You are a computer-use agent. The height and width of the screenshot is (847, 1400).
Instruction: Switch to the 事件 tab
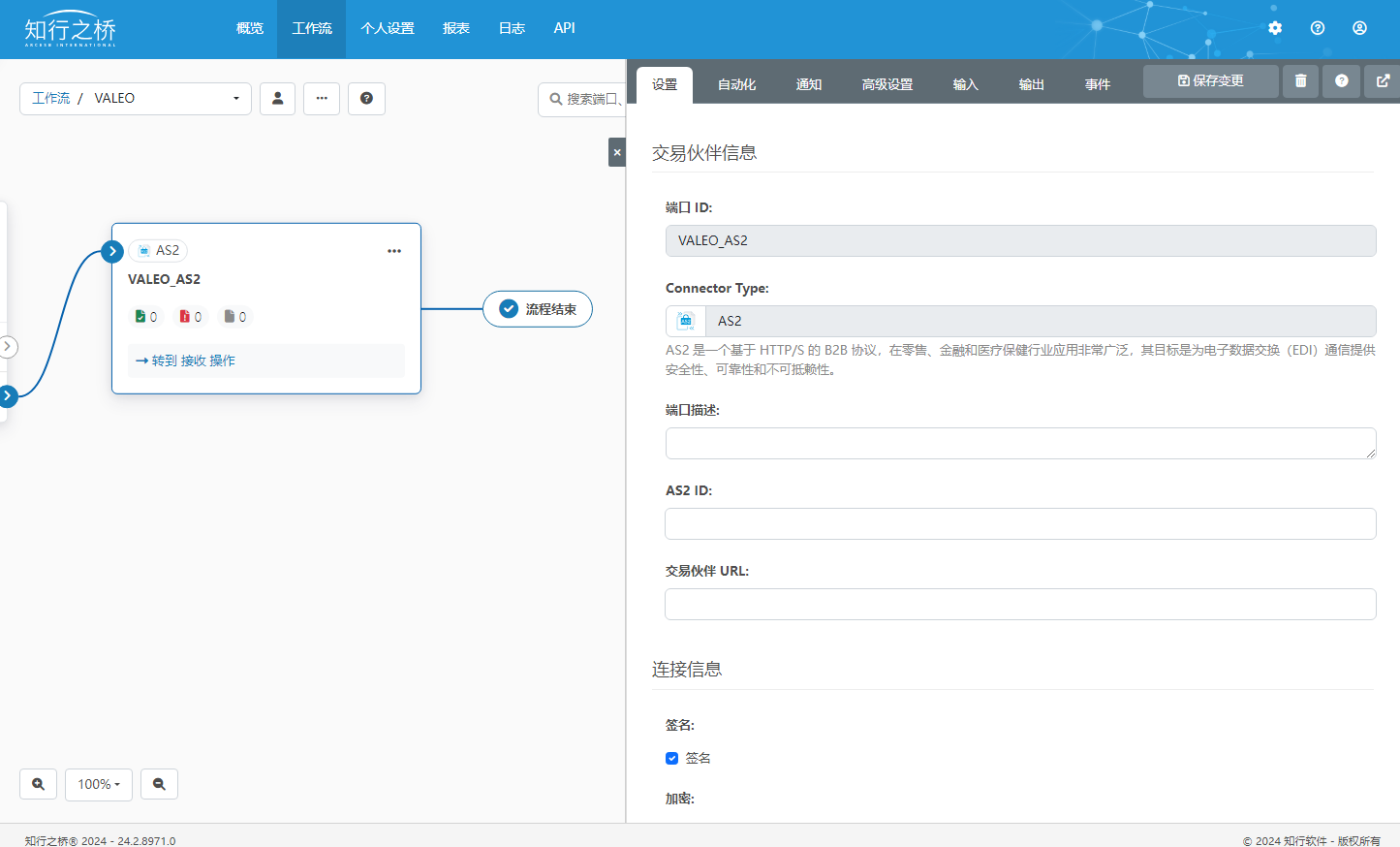(1098, 85)
